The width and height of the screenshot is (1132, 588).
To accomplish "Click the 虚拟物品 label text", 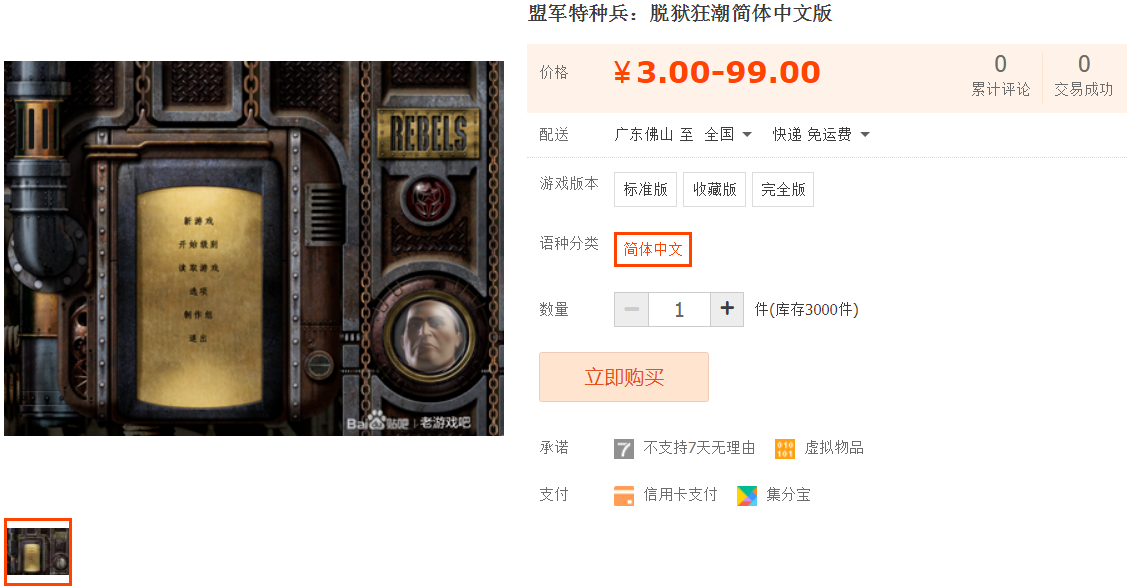I will [x=834, y=448].
